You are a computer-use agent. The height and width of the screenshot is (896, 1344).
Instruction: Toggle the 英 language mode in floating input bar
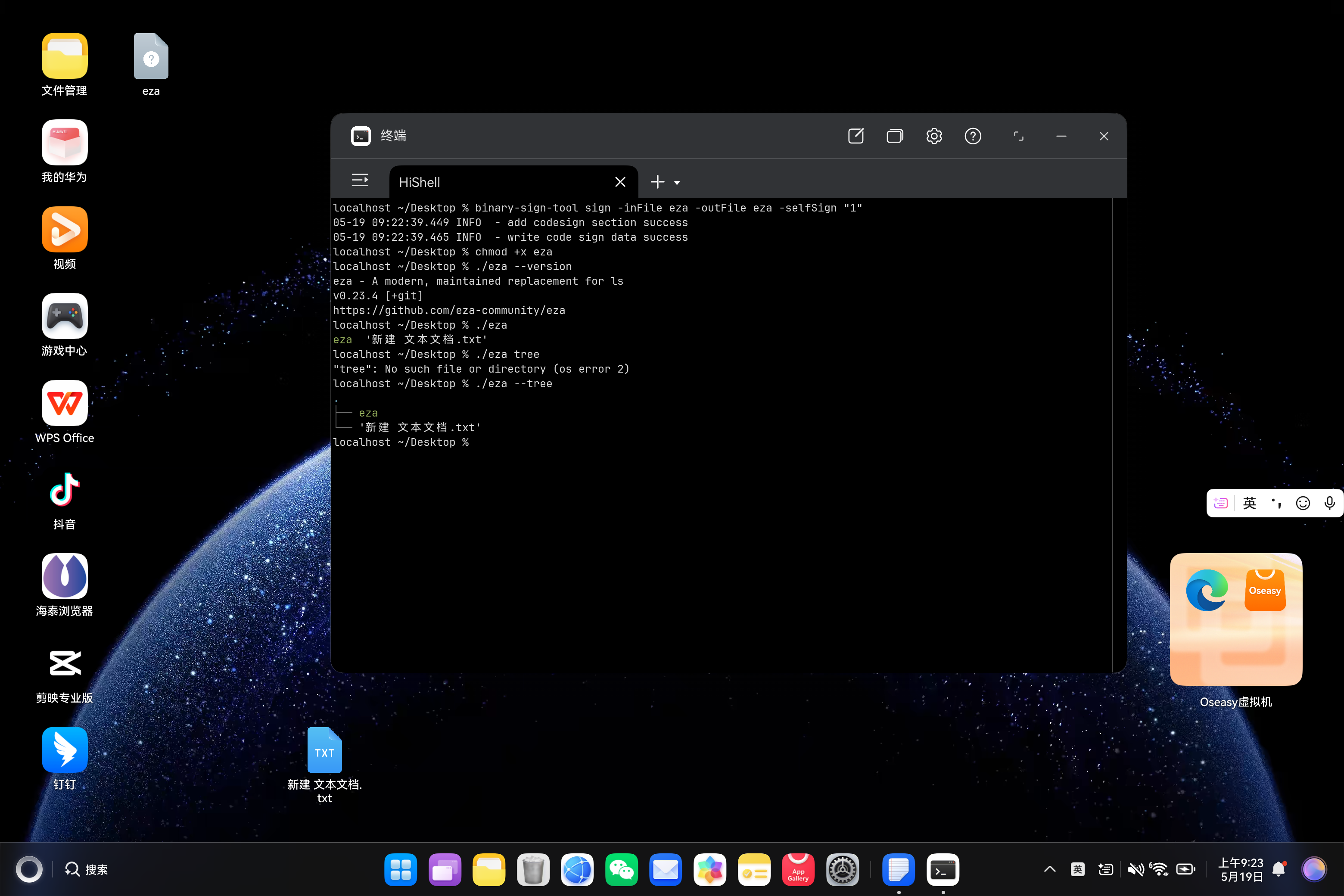click(1250, 503)
